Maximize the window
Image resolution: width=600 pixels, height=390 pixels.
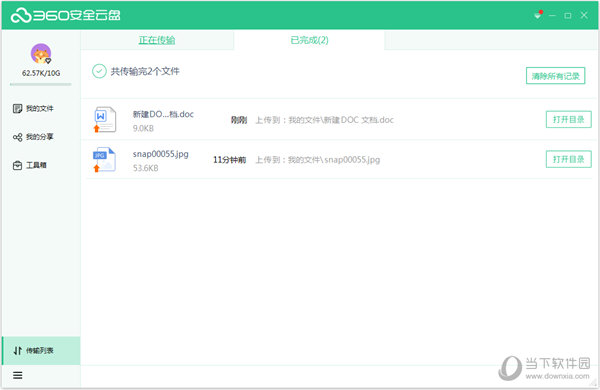pos(568,15)
